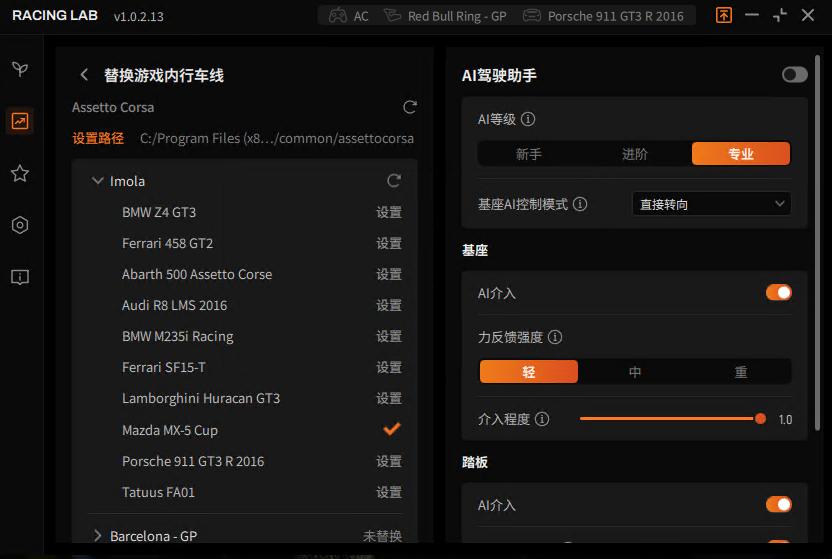The height and width of the screenshot is (559, 832).
Task: Collapse the Imola track group
Action: point(97,181)
